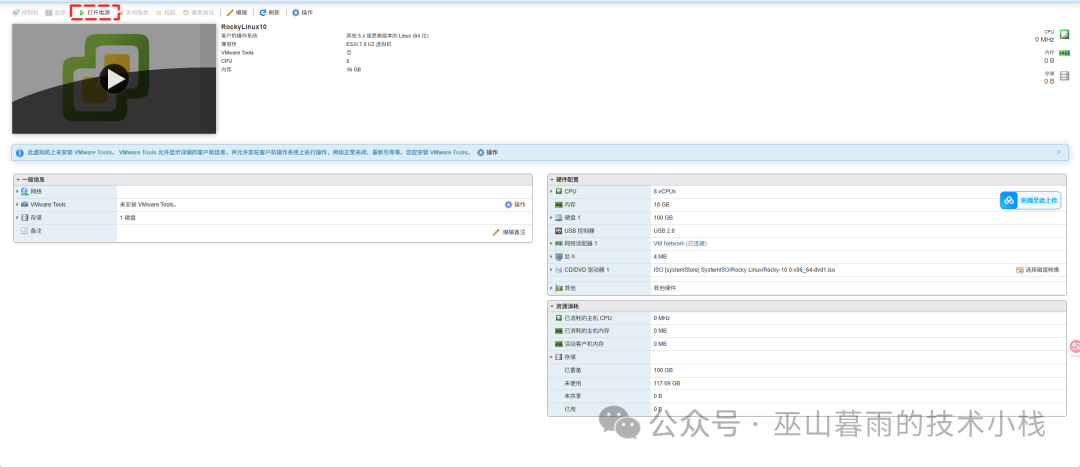Click 选择磁盘映像 to pick a disk image
The width and height of the screenshot is (1080, 467).
tap(1037, 270)
